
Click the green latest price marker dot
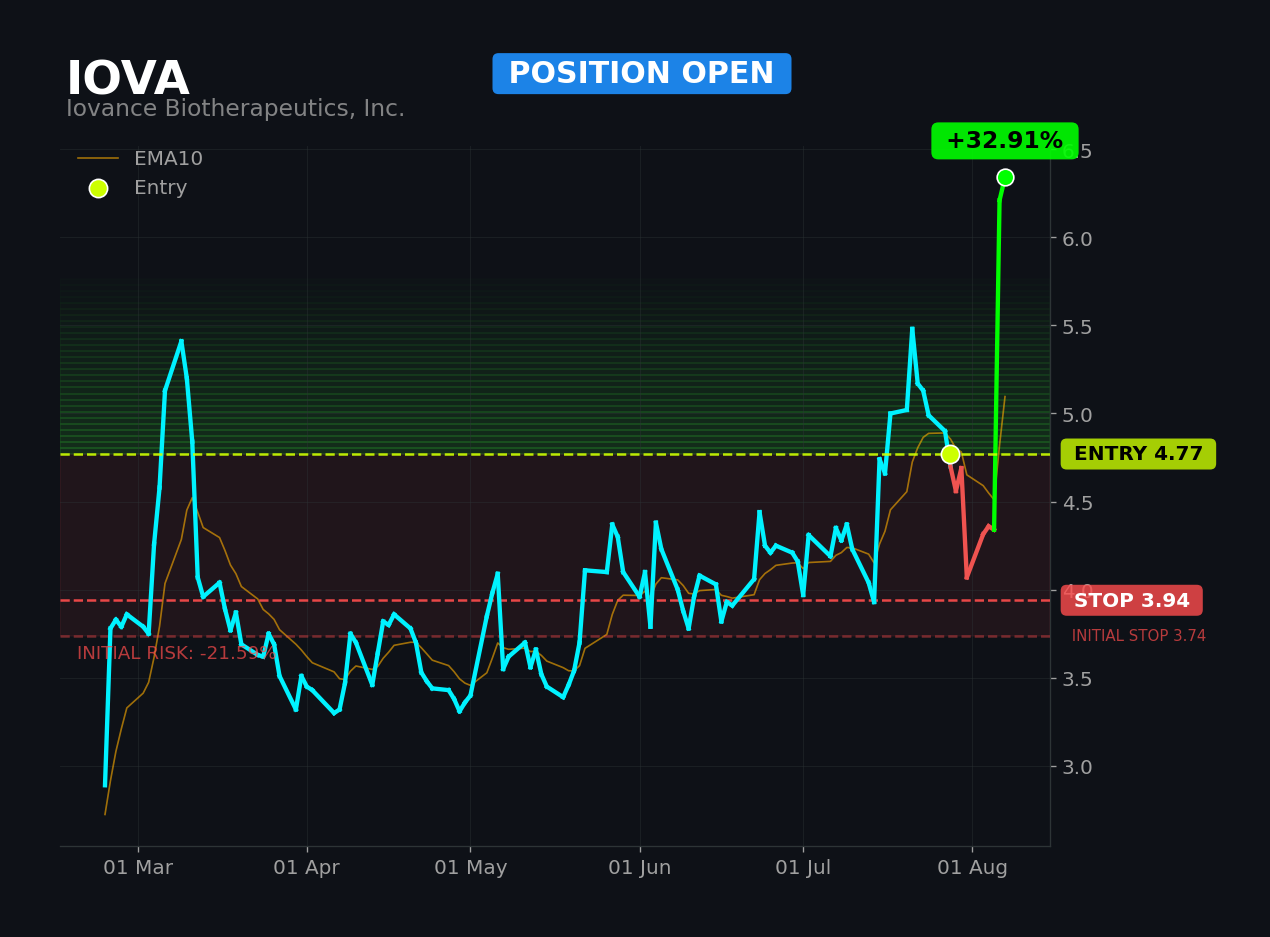[1005, 177]
